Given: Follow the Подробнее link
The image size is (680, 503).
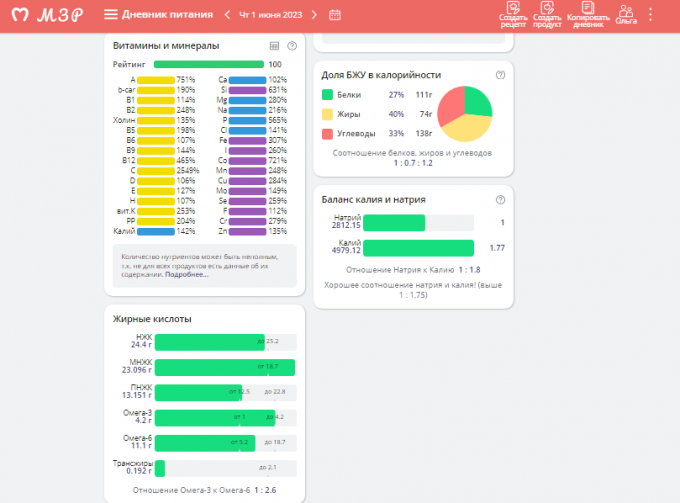Looking at the screenshot, I should 186,274.
